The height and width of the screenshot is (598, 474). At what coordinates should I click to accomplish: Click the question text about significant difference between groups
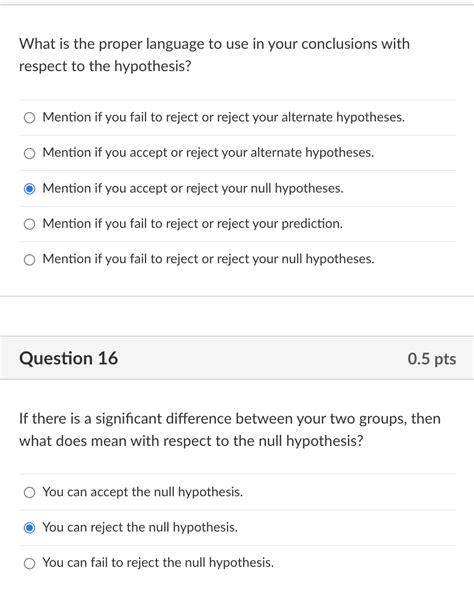230,430
